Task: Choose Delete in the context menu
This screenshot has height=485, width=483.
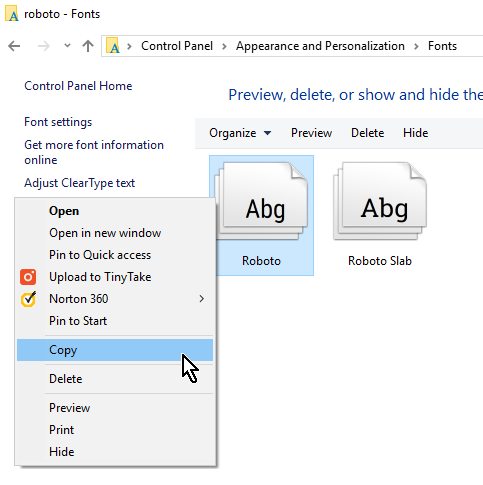Action: (x=115, y=379)
